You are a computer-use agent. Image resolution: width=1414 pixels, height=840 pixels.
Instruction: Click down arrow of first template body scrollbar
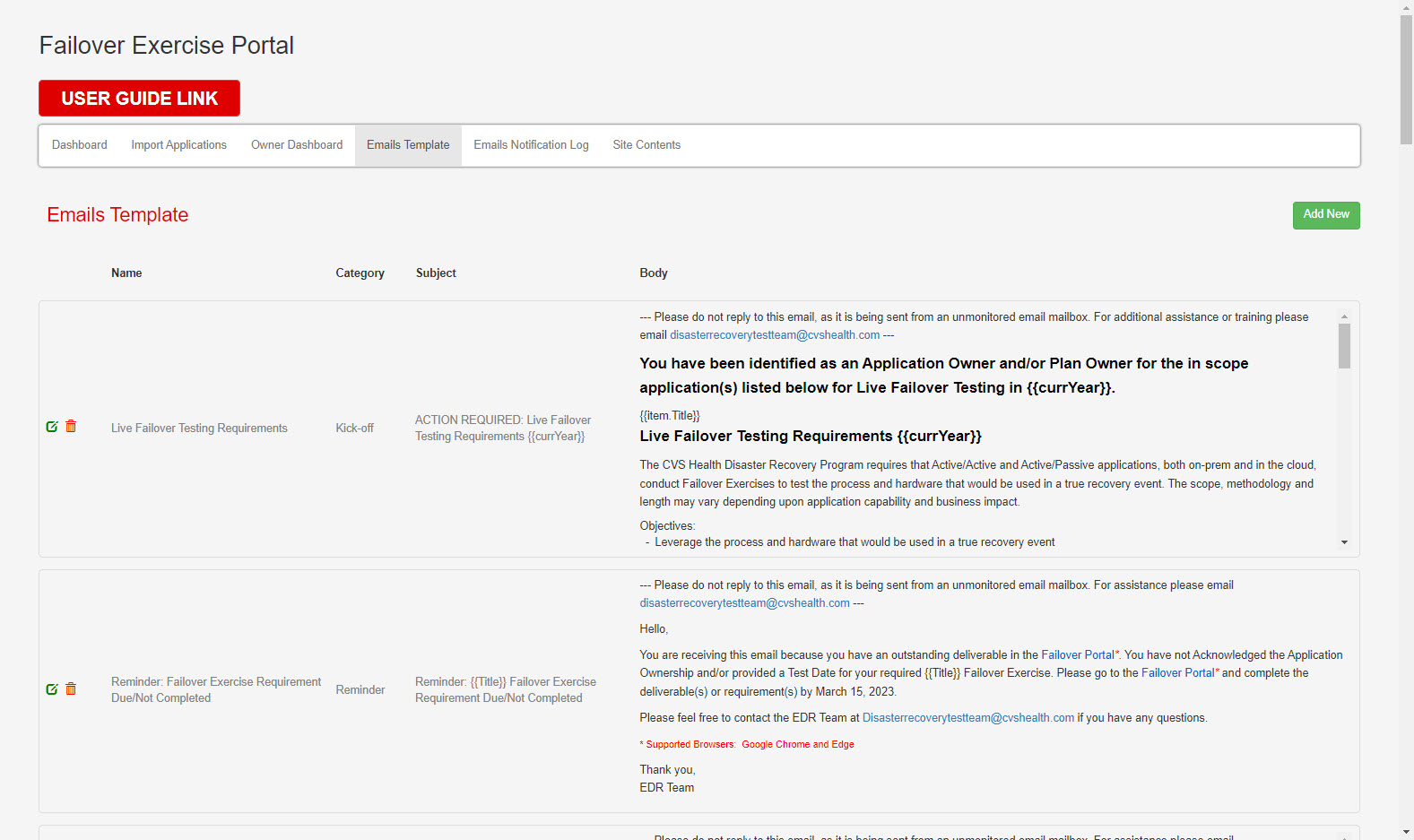(x=1344, y=542)
